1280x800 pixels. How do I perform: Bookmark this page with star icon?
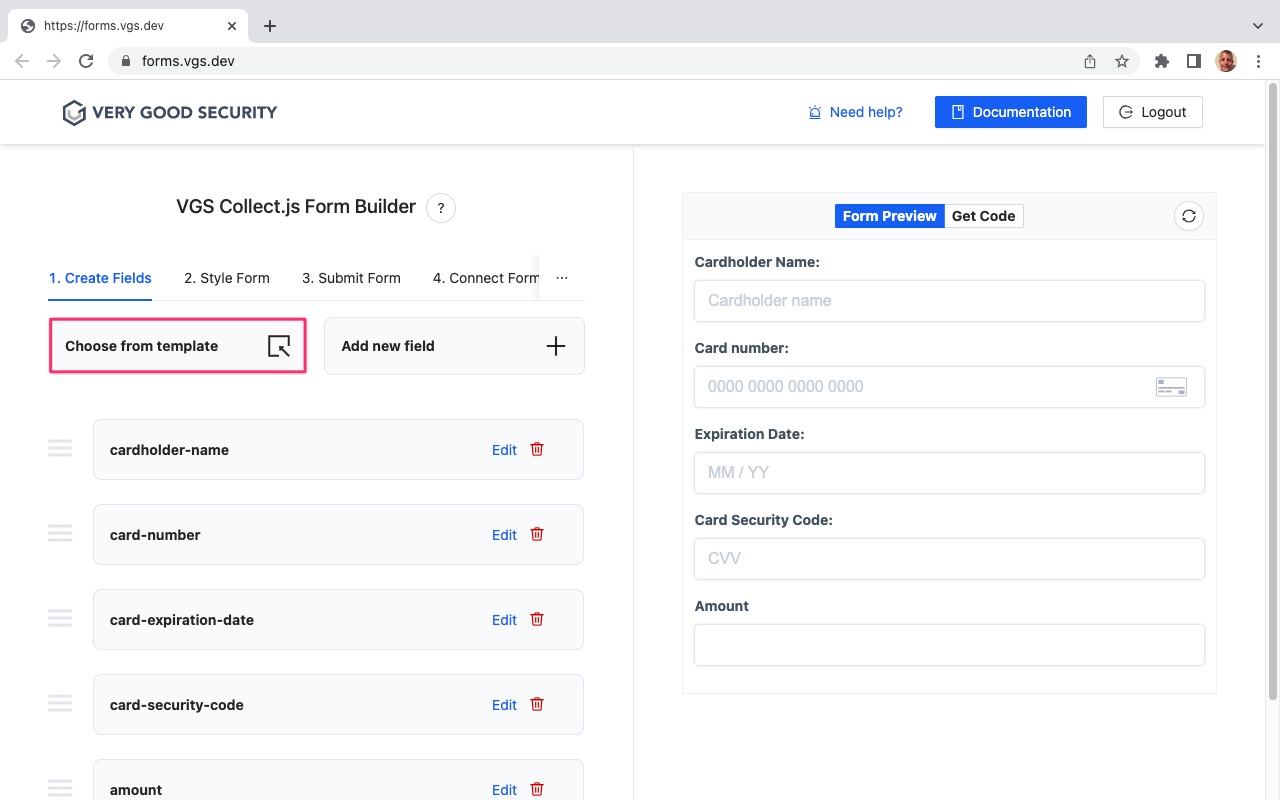pyautogui.click(x=1122, y=61)
